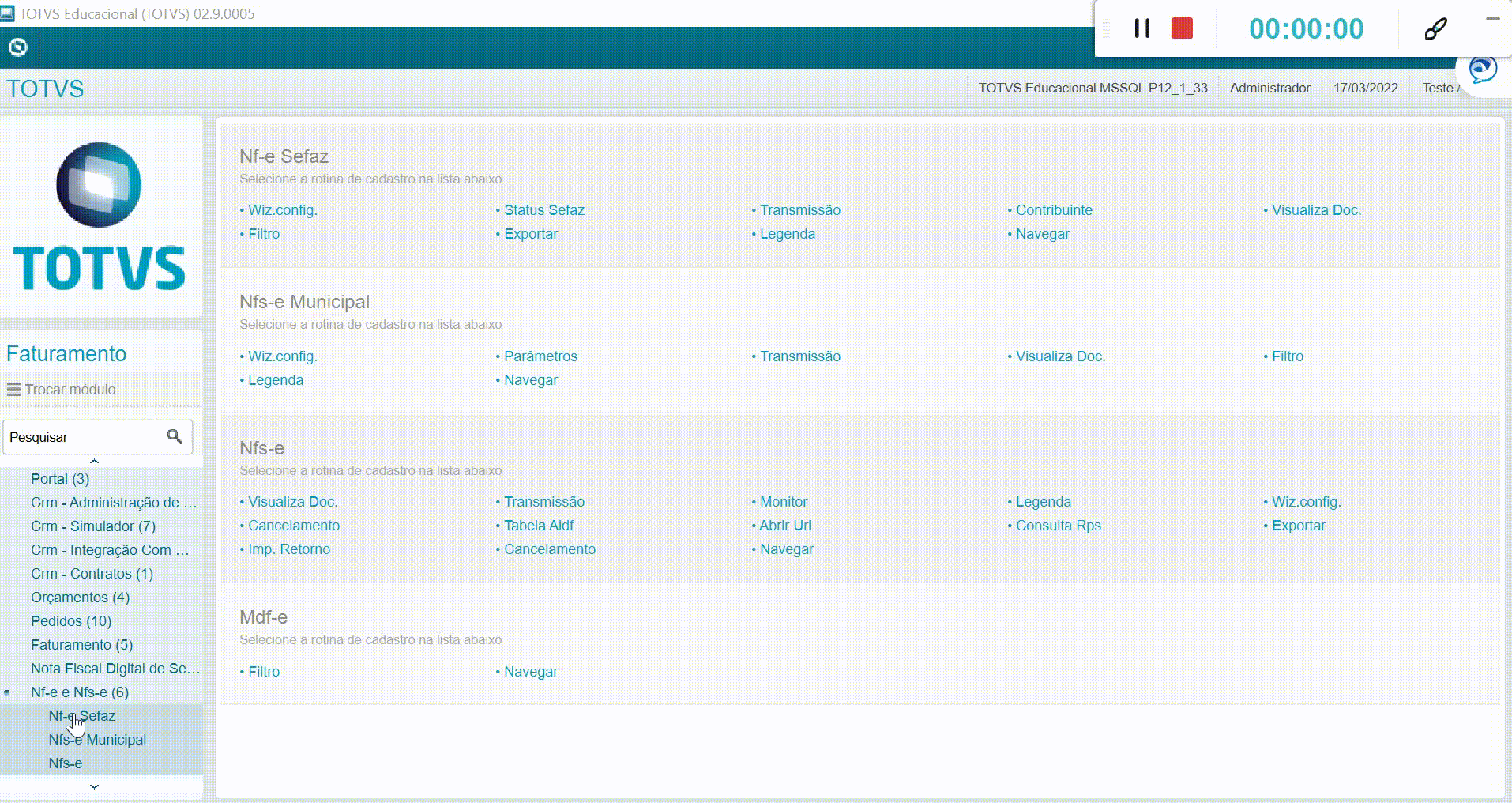The height and width of the screenshot is (803, 1512).
Task: Select Nfs-e submenu item in sidebar
Action: click(x=66, y=763)
